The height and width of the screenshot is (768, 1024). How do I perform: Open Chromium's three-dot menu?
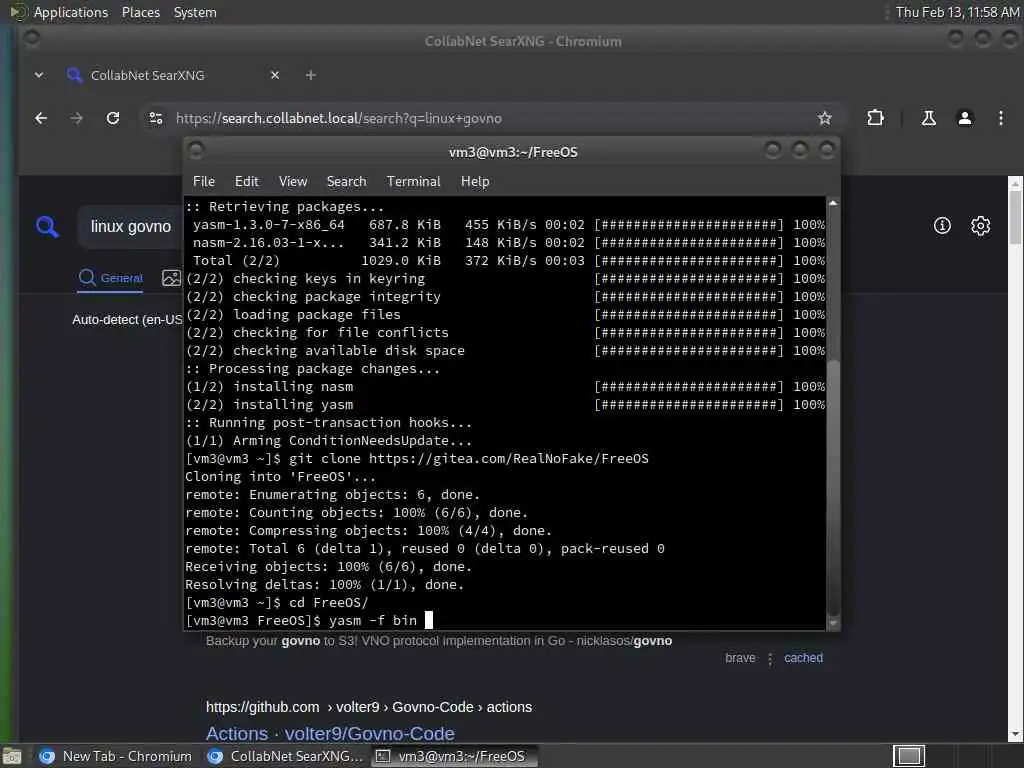coord(1000,118)
